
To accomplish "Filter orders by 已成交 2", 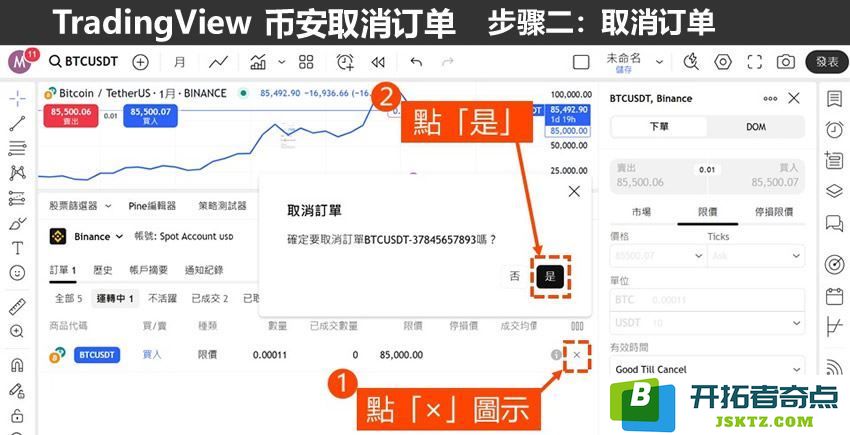I will click(x=210, y=298).
